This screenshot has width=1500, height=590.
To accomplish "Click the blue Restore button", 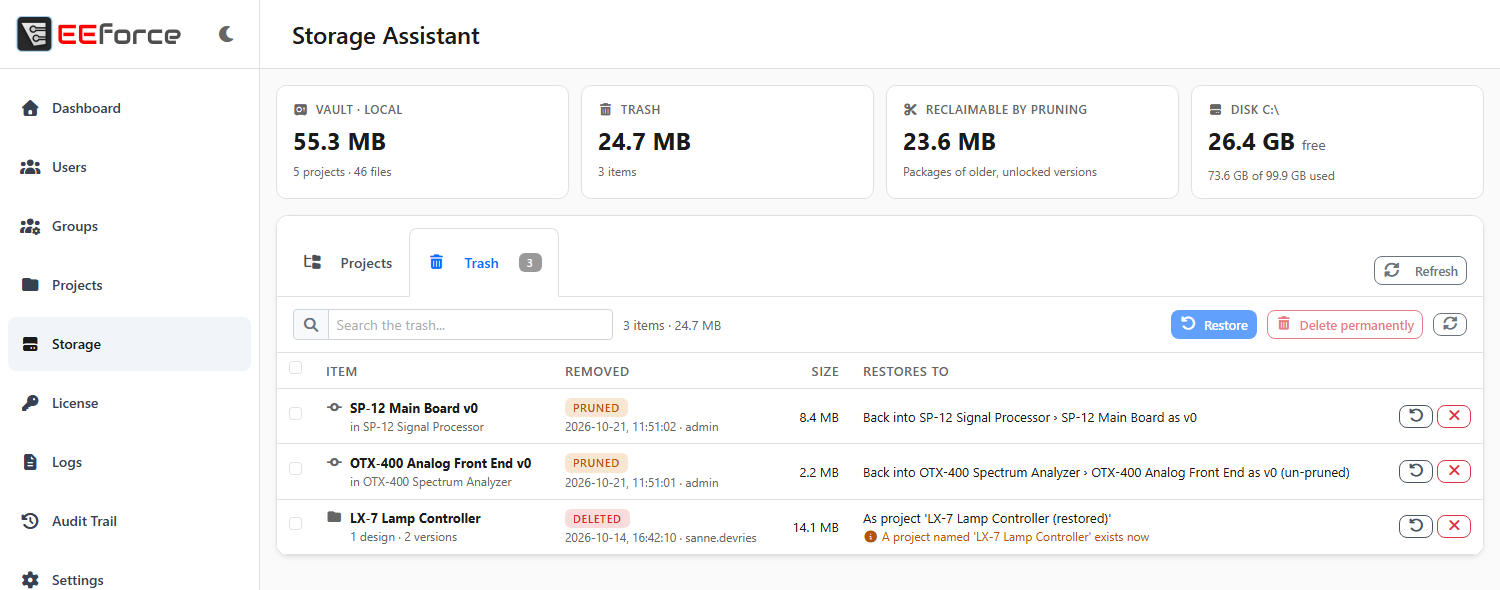I will (1214, 325).
